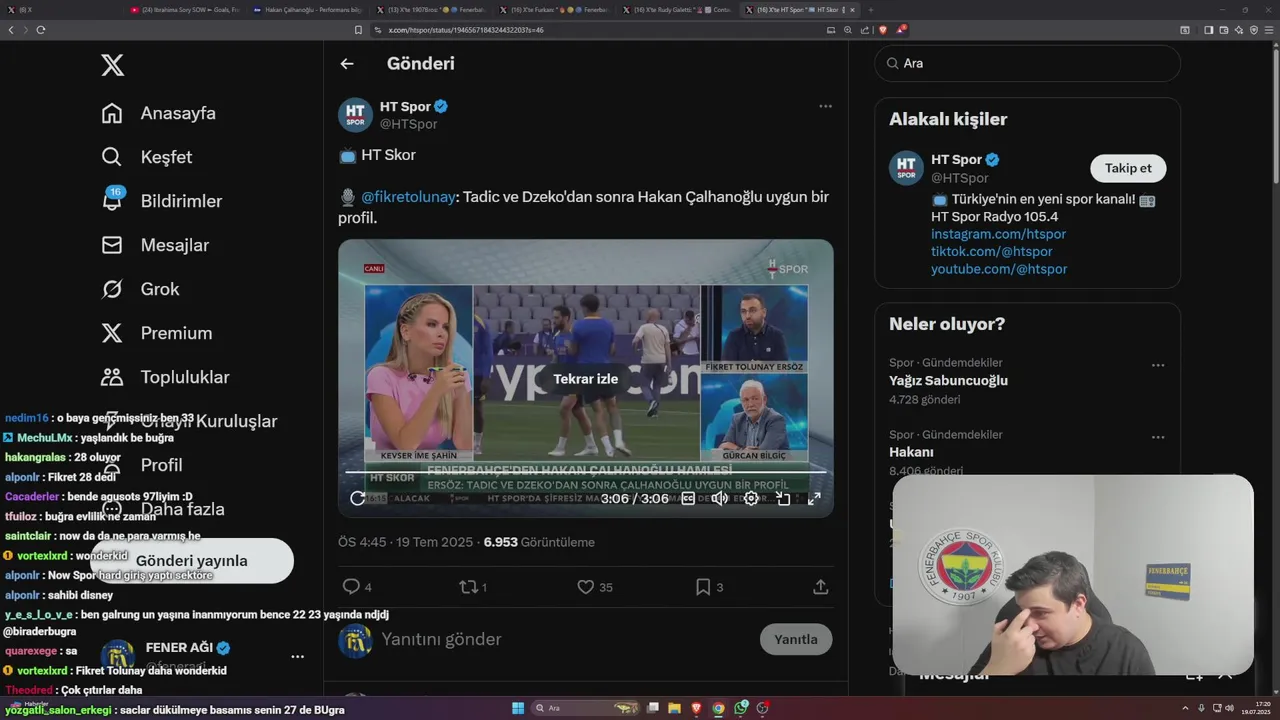Open verified HT Spor name in post

(413, 106)
